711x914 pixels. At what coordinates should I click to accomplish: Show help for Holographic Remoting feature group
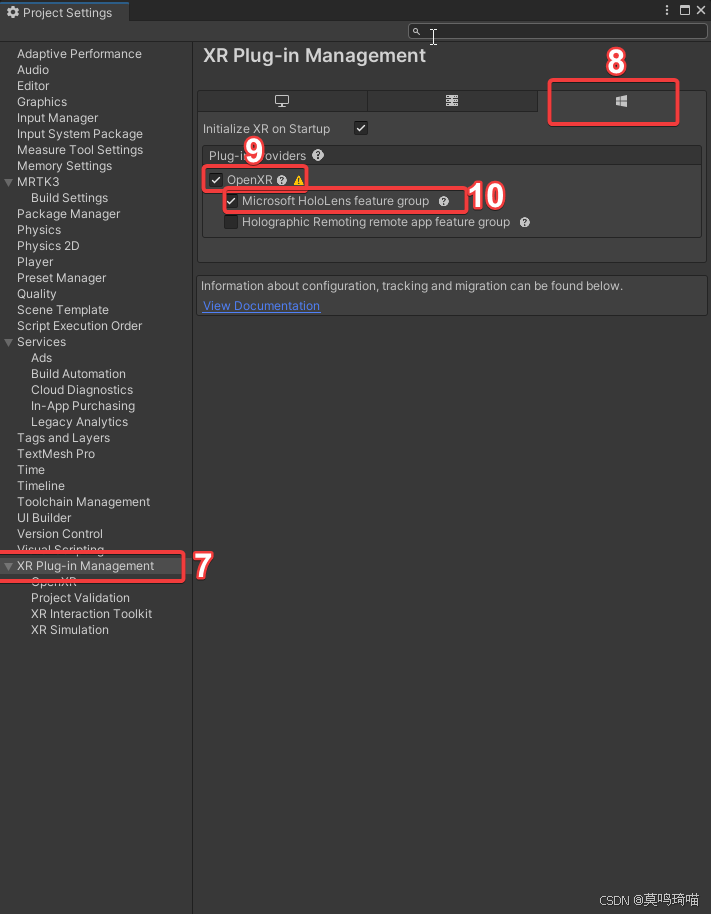pos(525,222)
